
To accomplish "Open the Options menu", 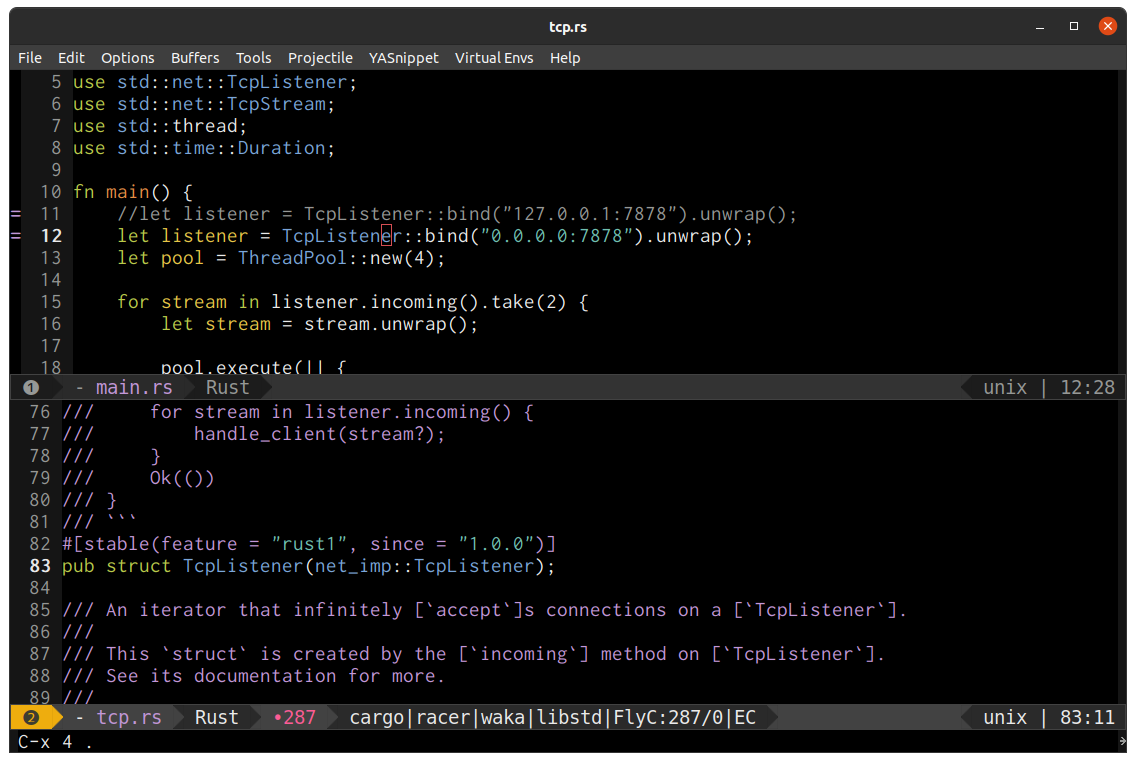I will click(128, 58).
